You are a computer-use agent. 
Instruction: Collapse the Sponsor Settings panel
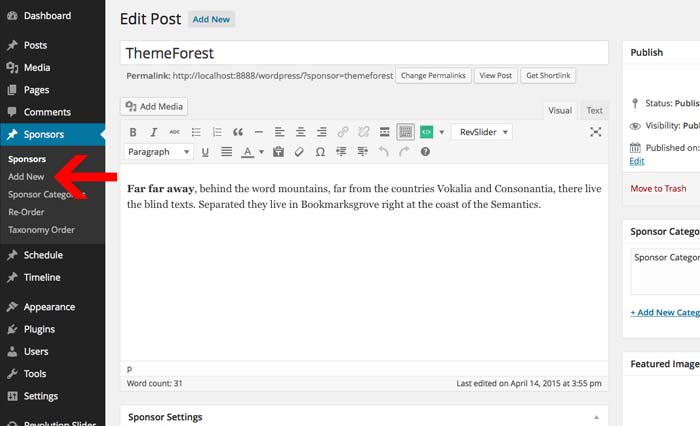[596, 417]
